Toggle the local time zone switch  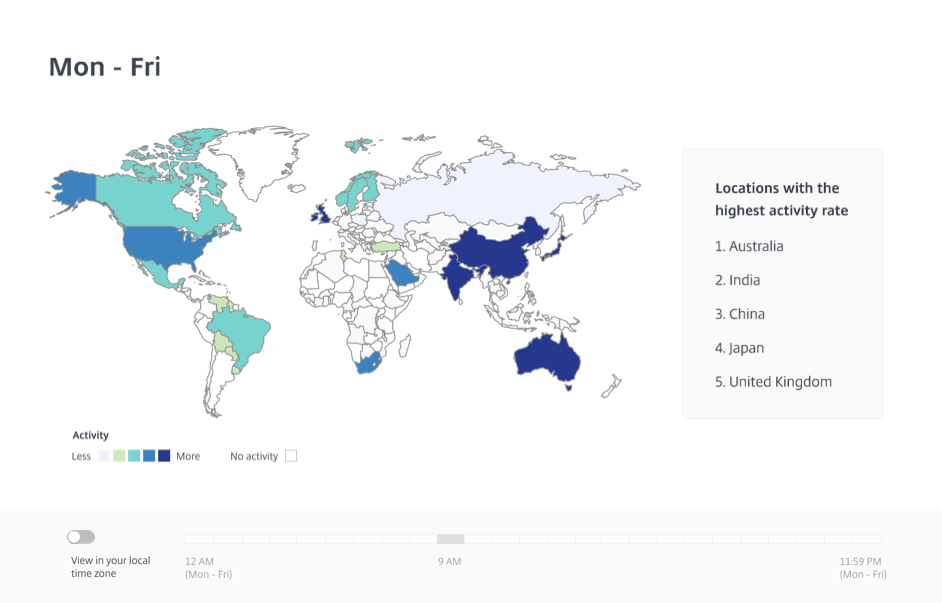81,537
